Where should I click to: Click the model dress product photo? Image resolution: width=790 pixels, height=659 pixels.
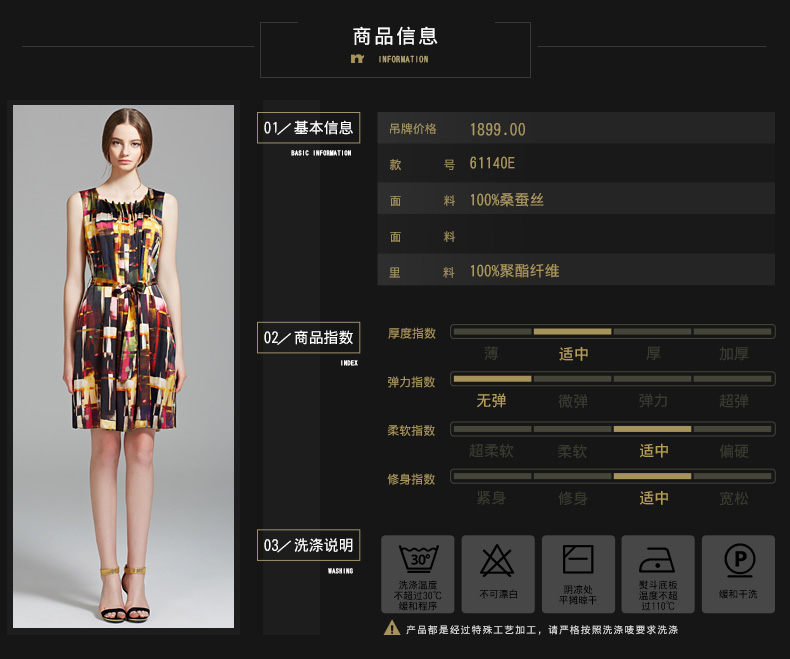[x=123, y=366]
